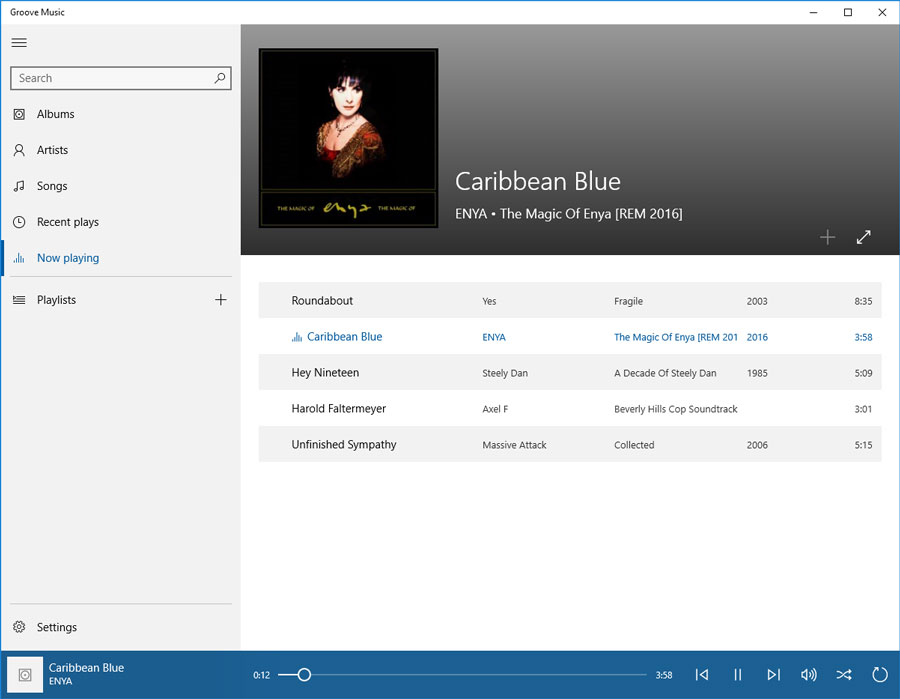
Task: Click ENYA artist link in song list
Action: coord(494,337)
